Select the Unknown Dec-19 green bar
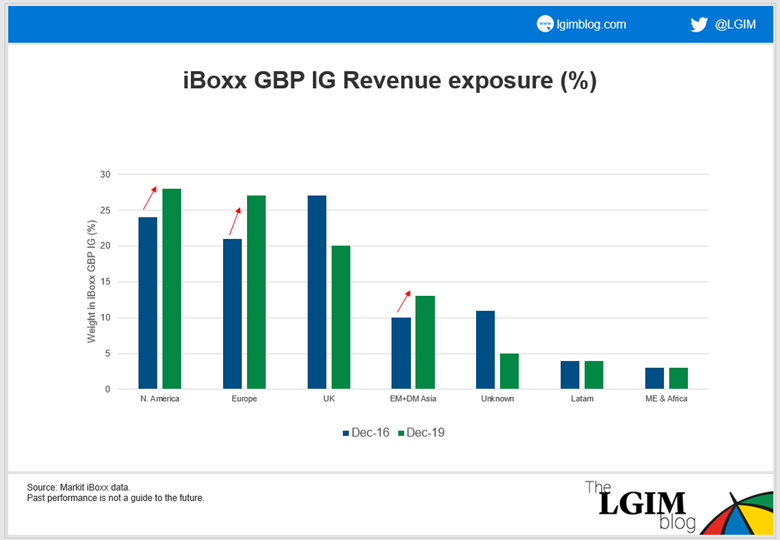 click(x=509, y=371)
